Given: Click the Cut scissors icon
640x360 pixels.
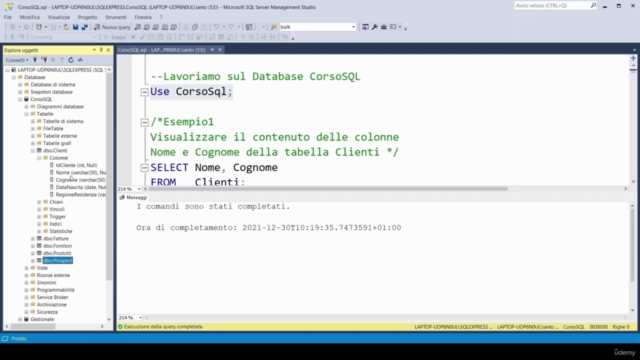Looking at the screenshot, I should 186,27.
